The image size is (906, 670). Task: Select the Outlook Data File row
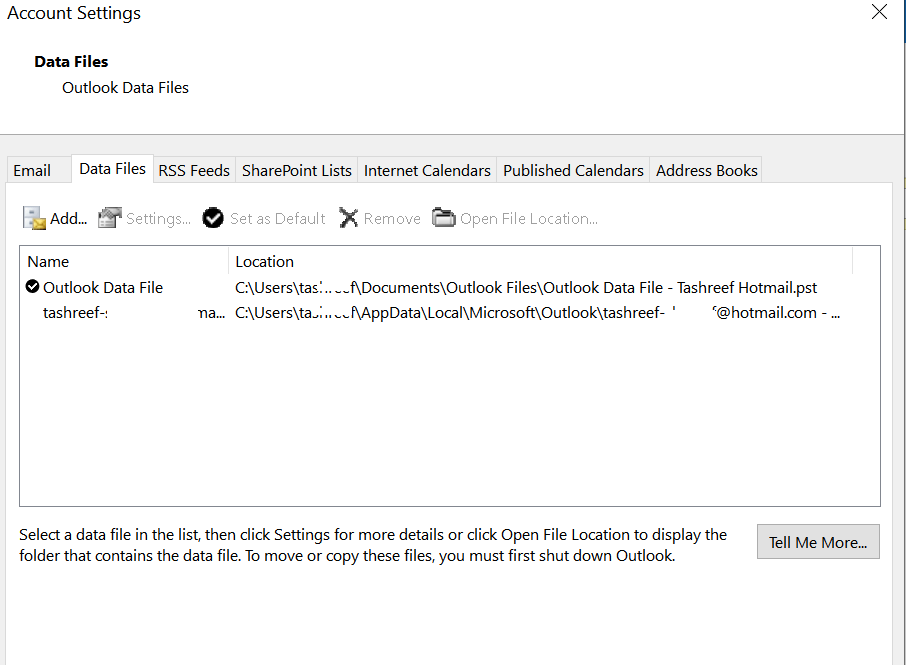tap(437, 287)
